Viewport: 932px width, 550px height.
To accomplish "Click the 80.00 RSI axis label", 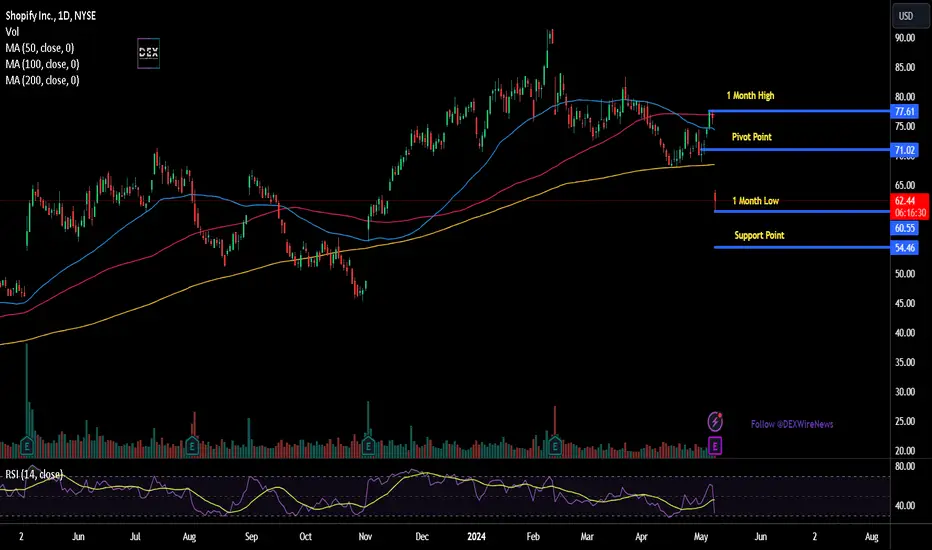I will coord(905,466).
